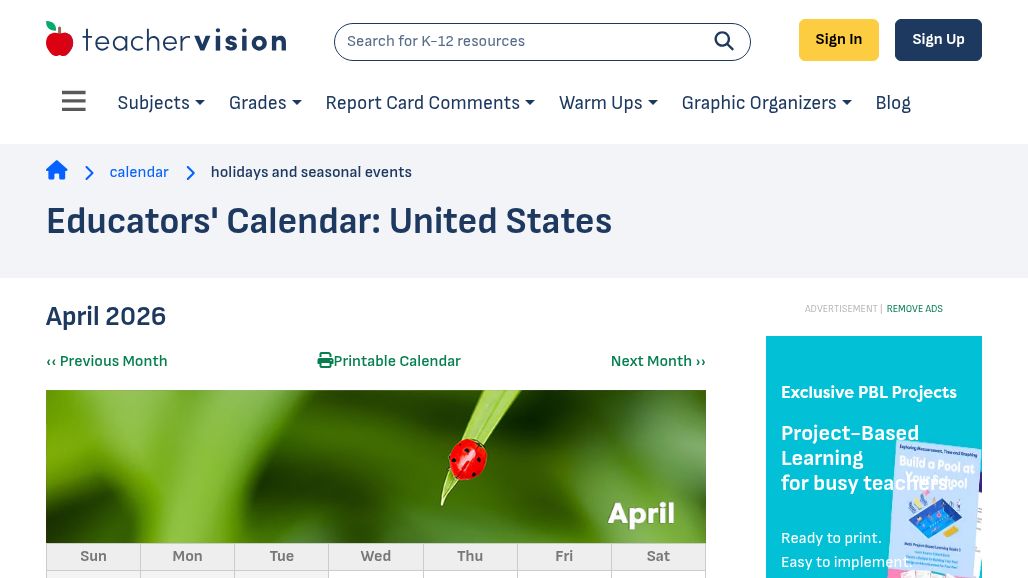Open the Report Card Comments dropdown

(430, 103)
